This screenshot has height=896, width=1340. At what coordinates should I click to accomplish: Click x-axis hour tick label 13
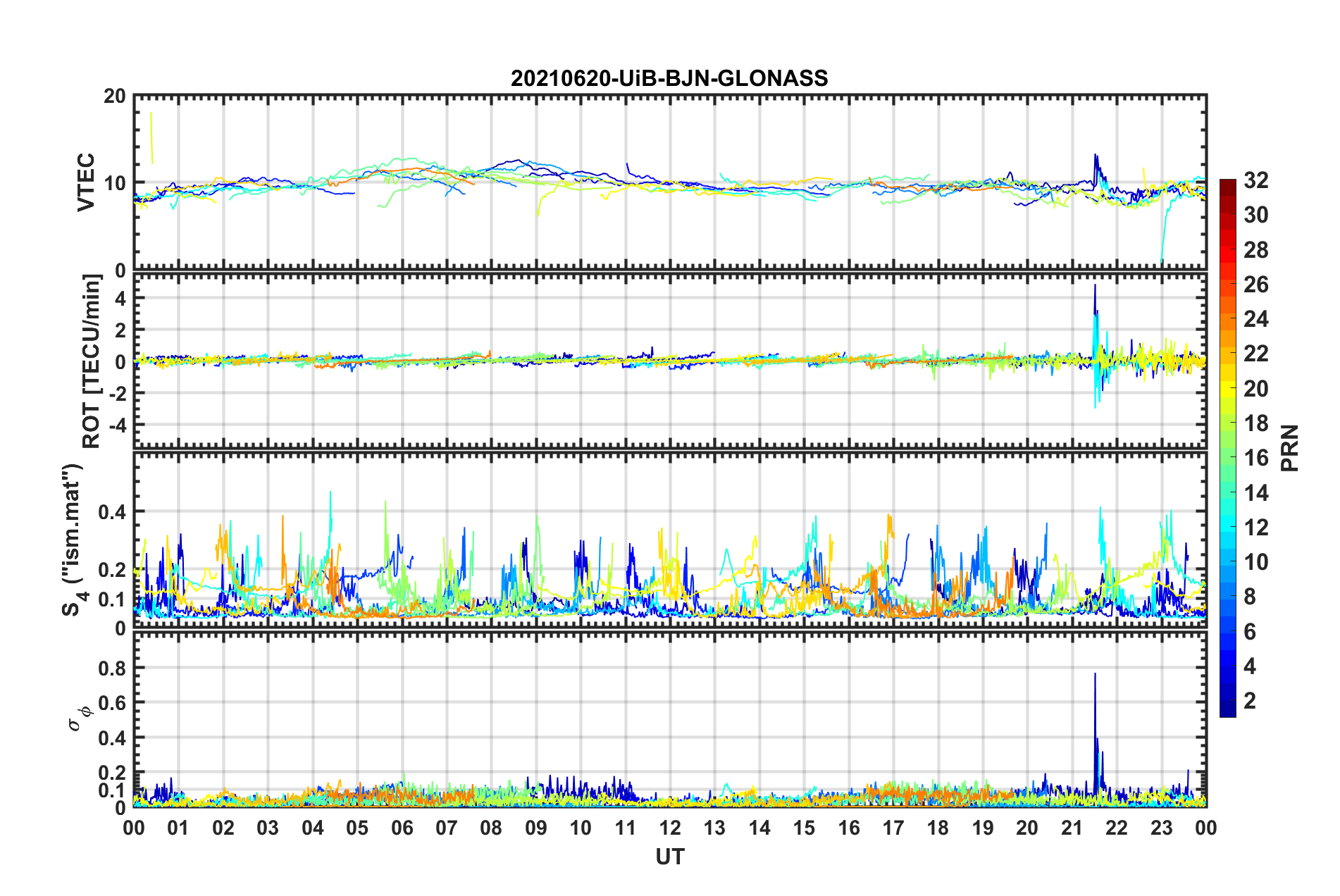[x=714, y=828]
